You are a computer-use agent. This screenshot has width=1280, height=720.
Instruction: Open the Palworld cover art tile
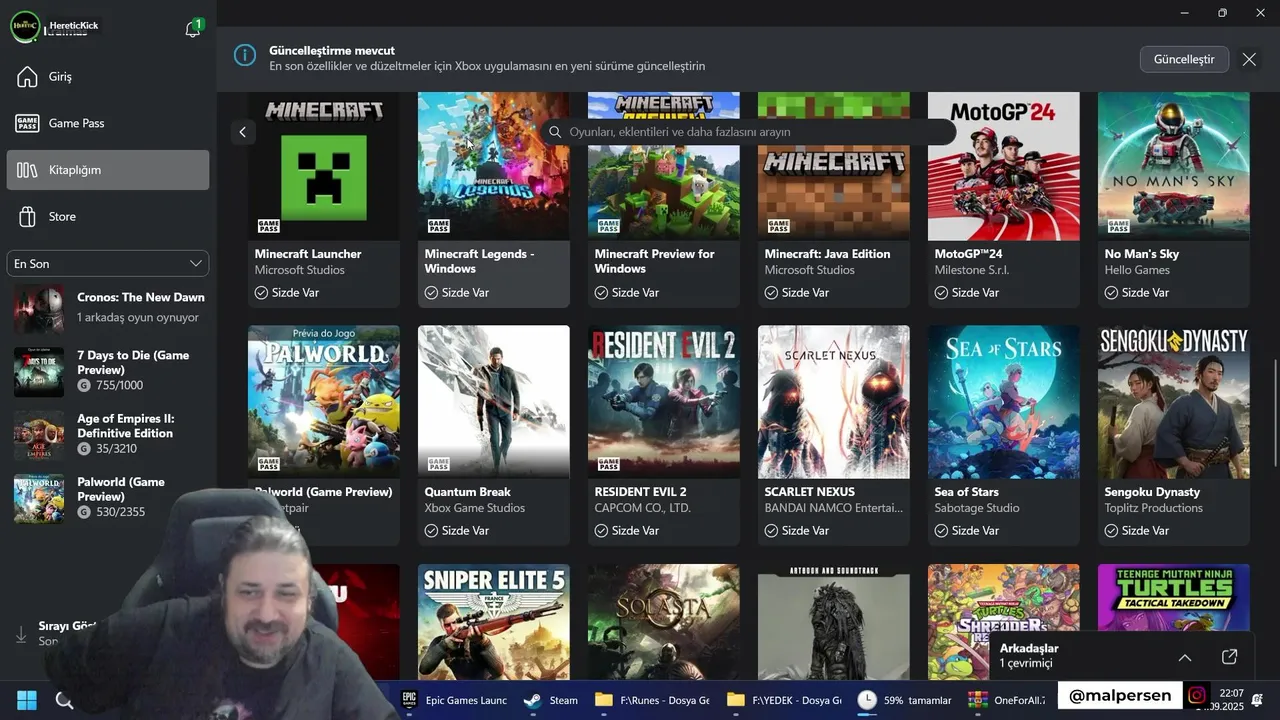[x=324, y=402]
